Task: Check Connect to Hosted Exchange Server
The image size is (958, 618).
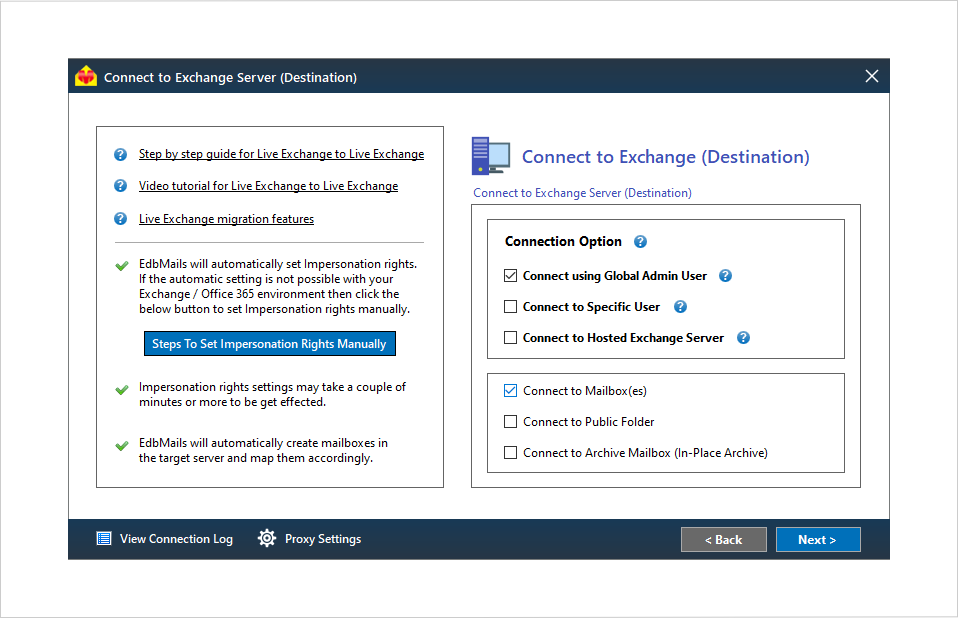Action: (x=511, y=338)
